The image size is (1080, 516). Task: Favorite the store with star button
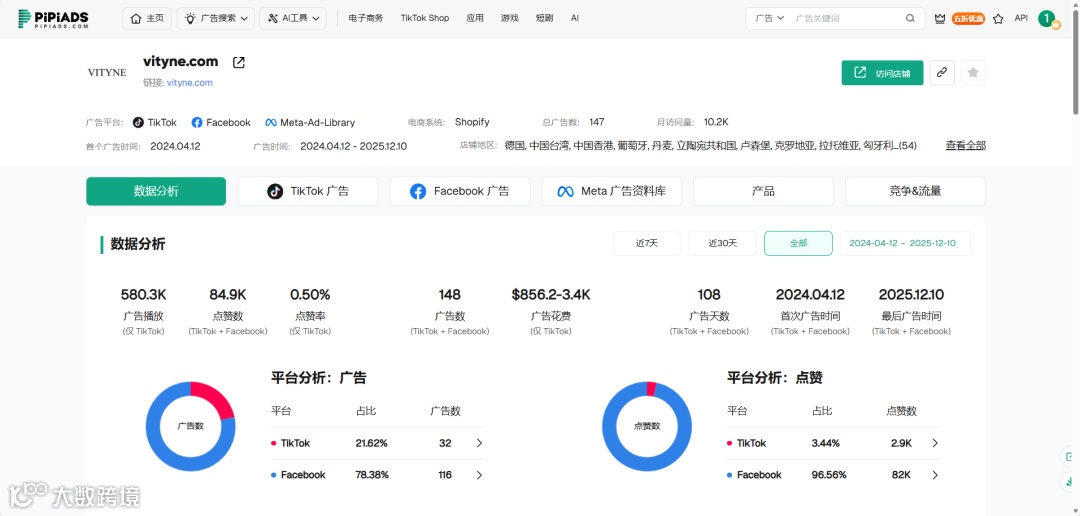[973, 72]
